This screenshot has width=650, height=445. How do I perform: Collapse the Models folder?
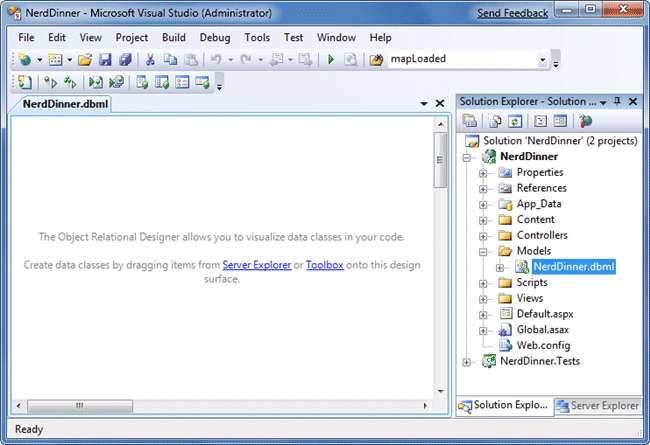pos(483,252)
